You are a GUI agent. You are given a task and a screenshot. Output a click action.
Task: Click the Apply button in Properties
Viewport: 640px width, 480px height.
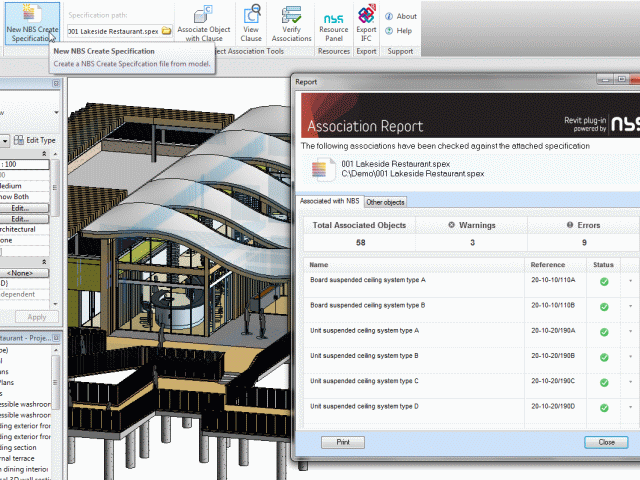pos(37,317)
